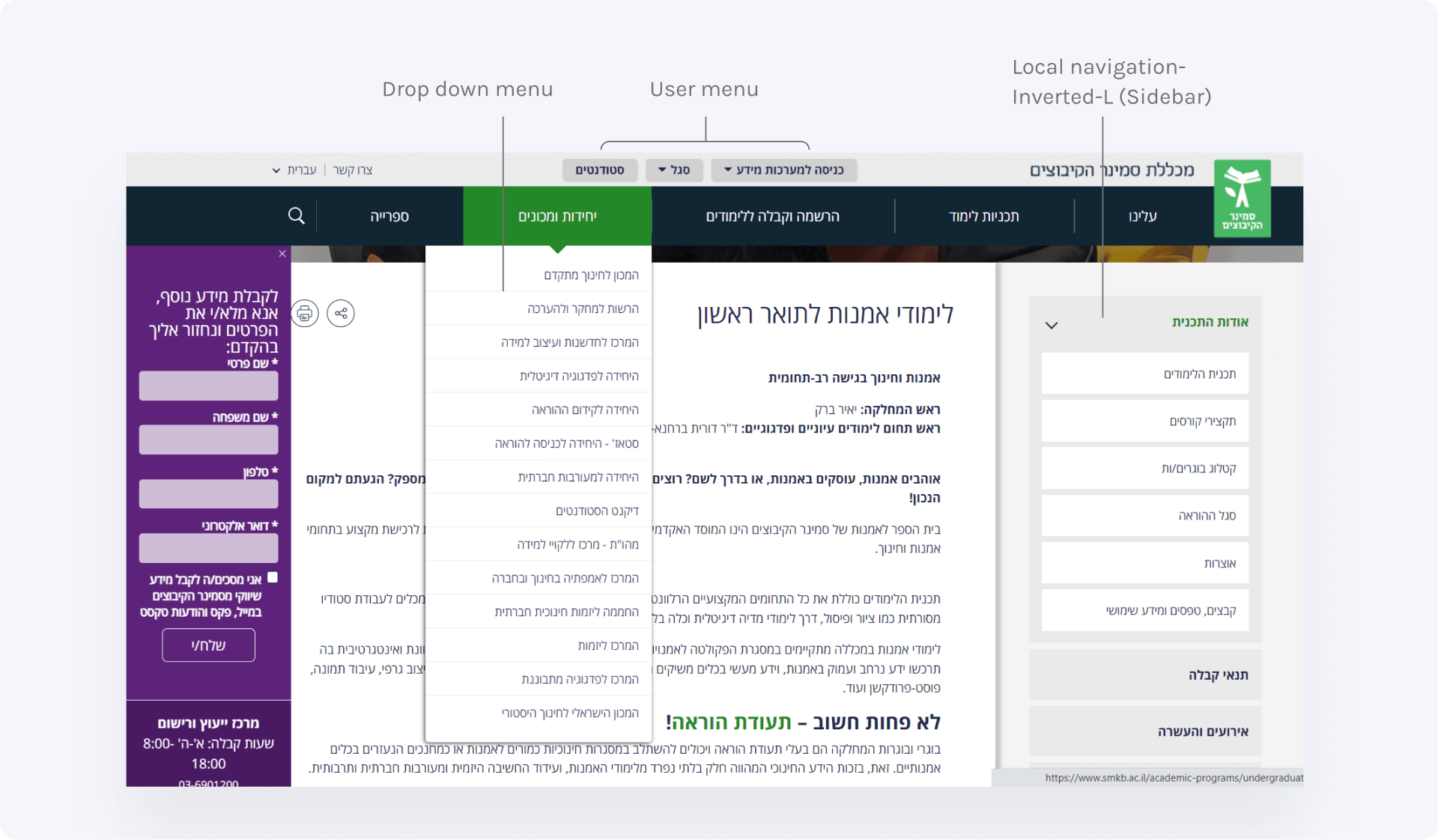Open סגל ההוראה in the sidebar
Screen dimensions: 1438x840
[x=1145, y=515]
